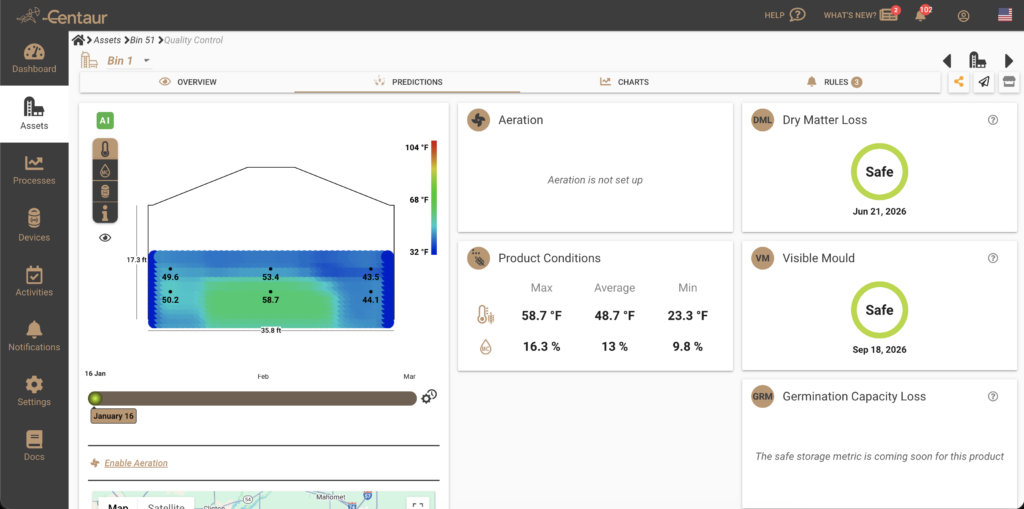Toggle the green AI badge
This screenshot has width=1024, height=509.
(x=105, y=120)
